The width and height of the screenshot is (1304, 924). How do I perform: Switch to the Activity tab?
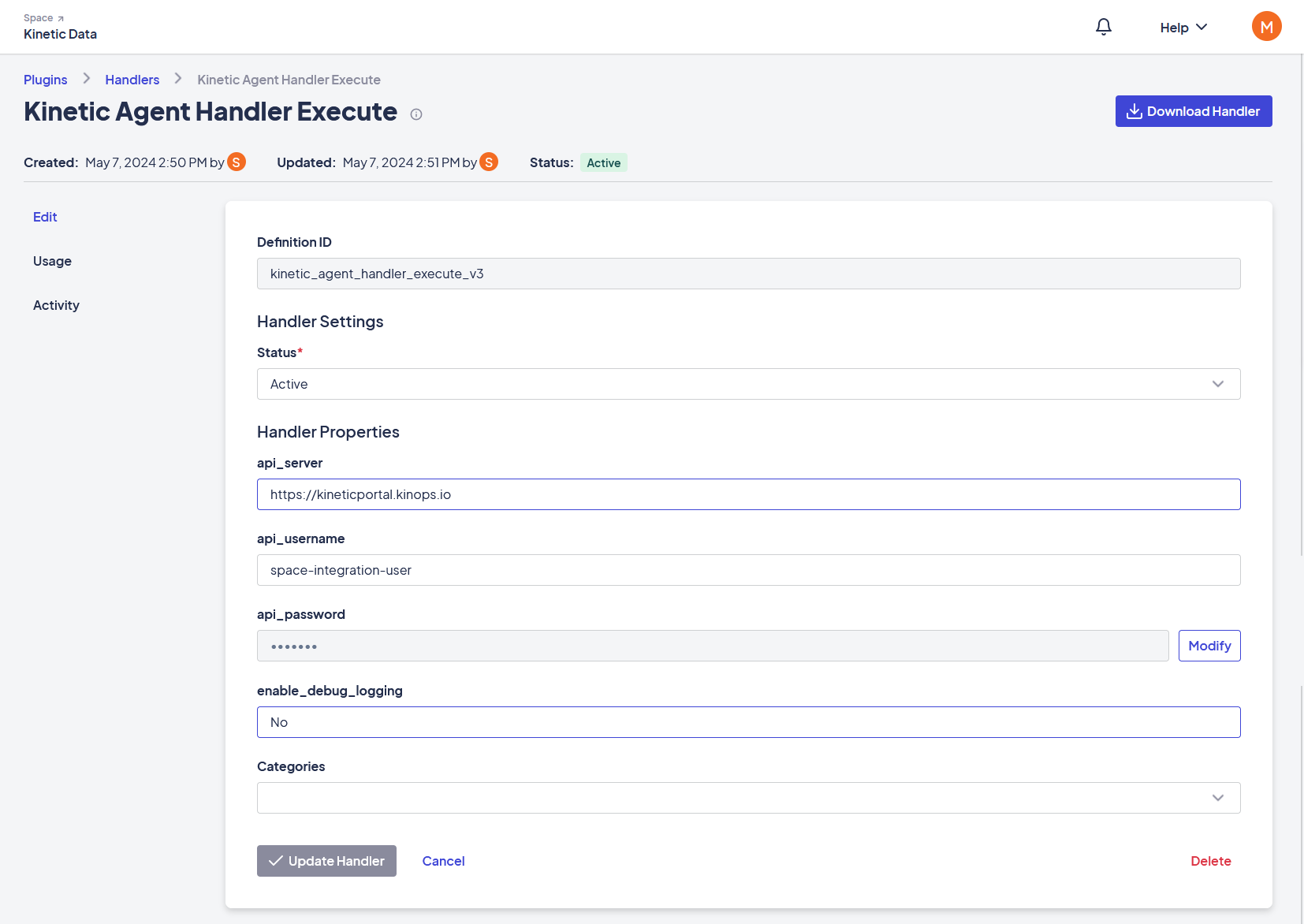tap(56, 305)
